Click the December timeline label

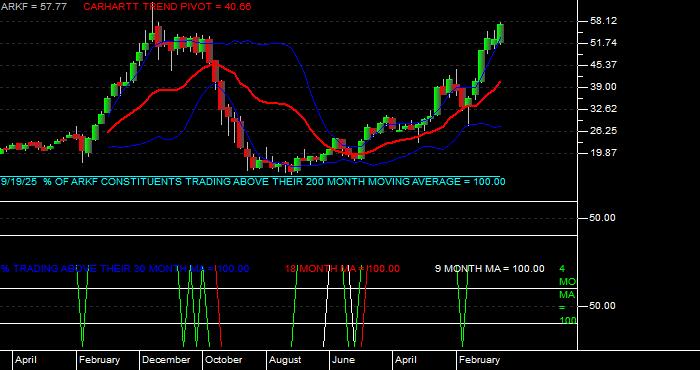click(167, 360)
